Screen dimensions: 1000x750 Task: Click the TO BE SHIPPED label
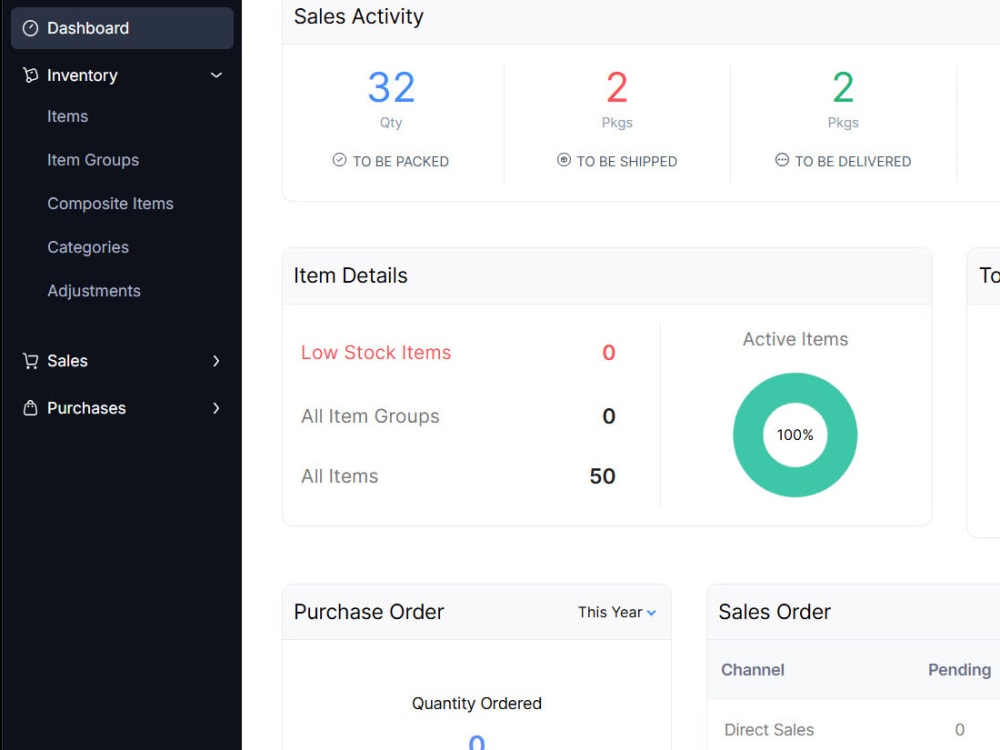[626, 162]
